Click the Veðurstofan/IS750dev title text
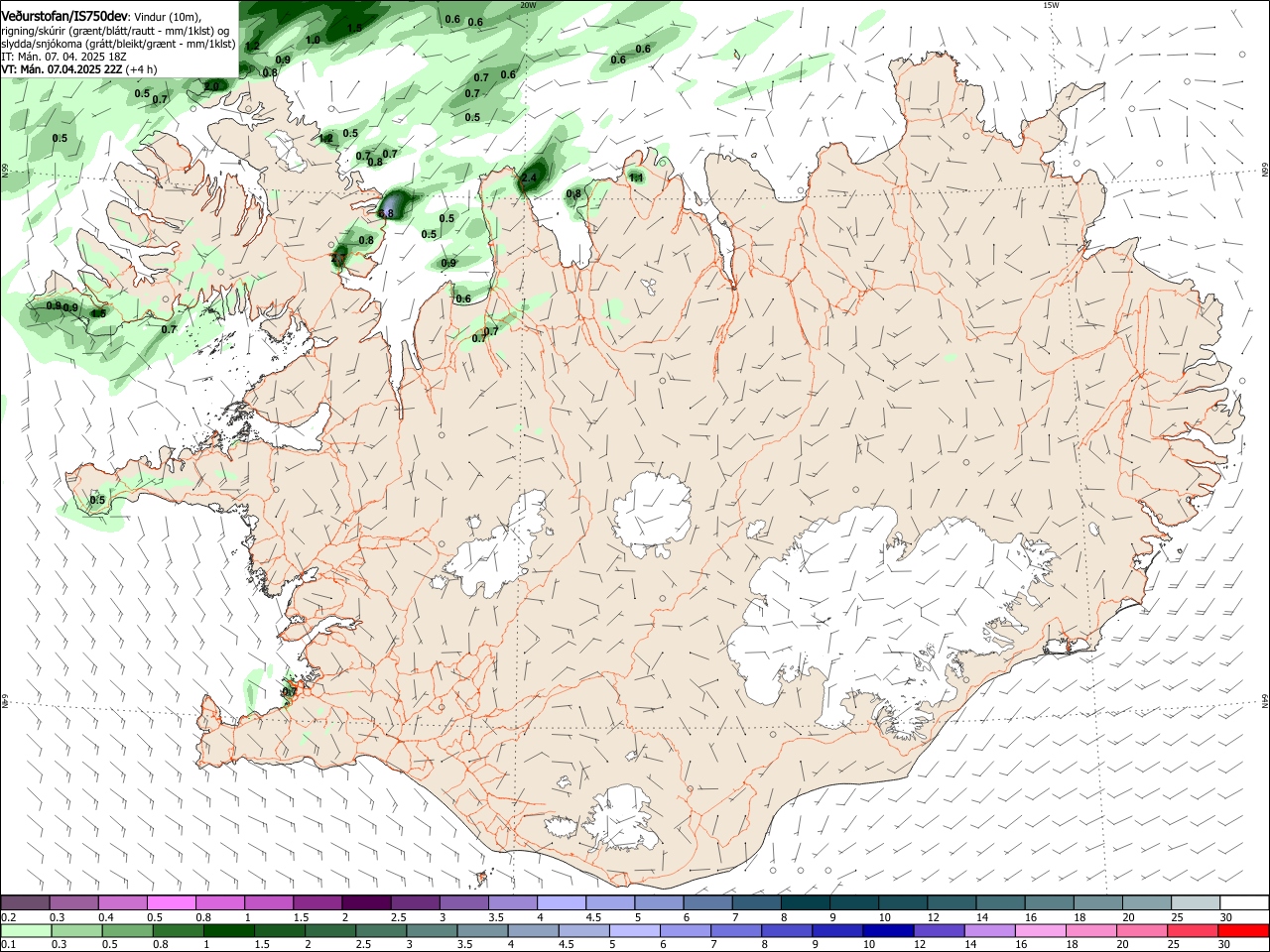1270x952 pixels. click(x=63, y=17)
